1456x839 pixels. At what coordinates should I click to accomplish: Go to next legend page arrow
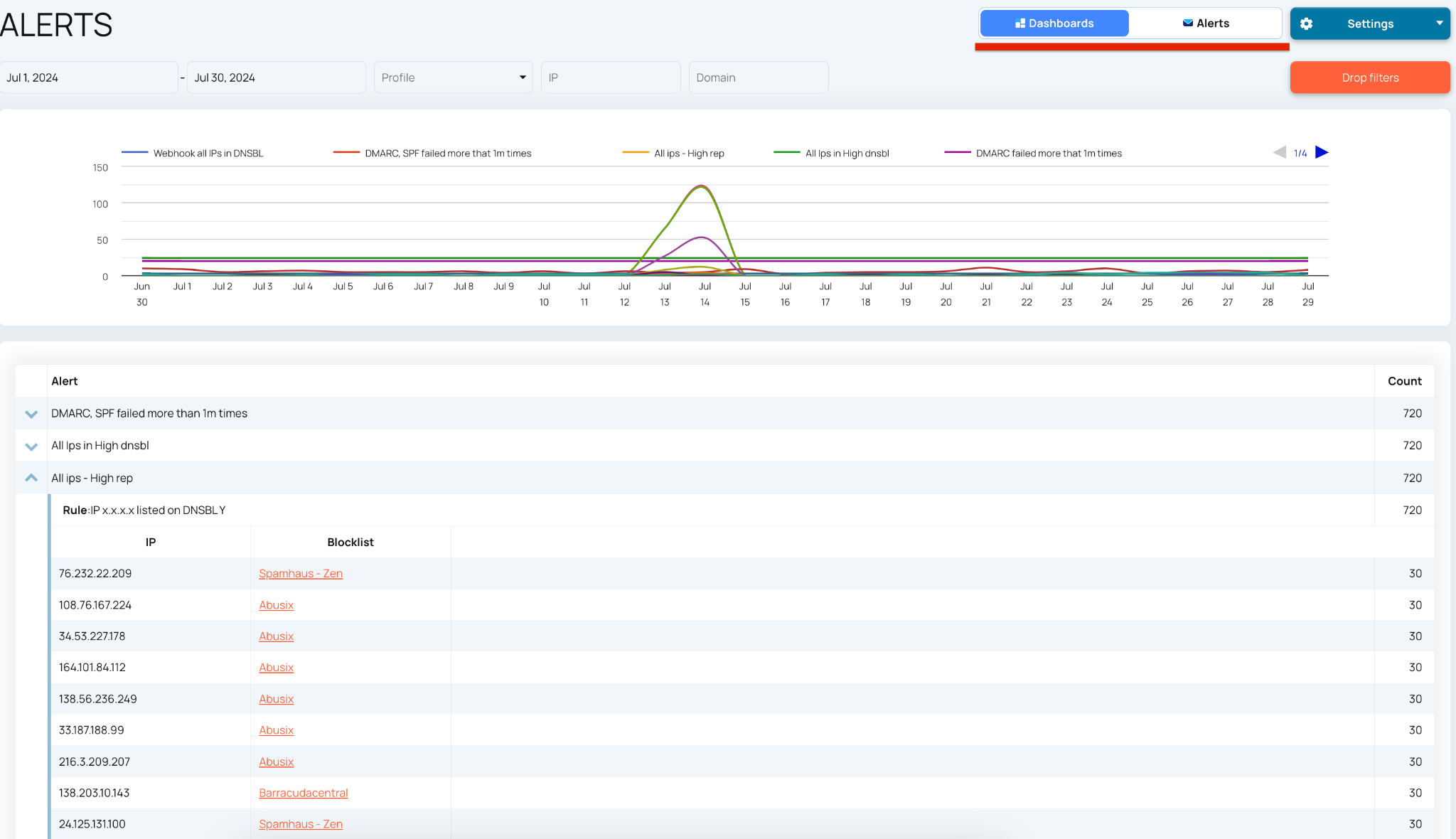click(x=1322, y=152)
